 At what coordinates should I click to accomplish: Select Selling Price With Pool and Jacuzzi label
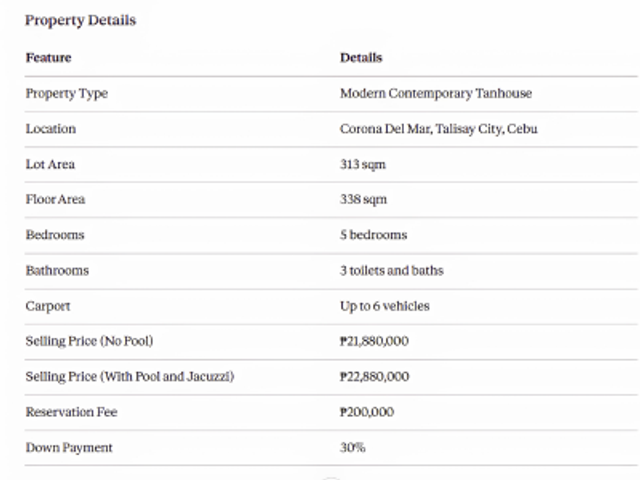click(130, 376)
